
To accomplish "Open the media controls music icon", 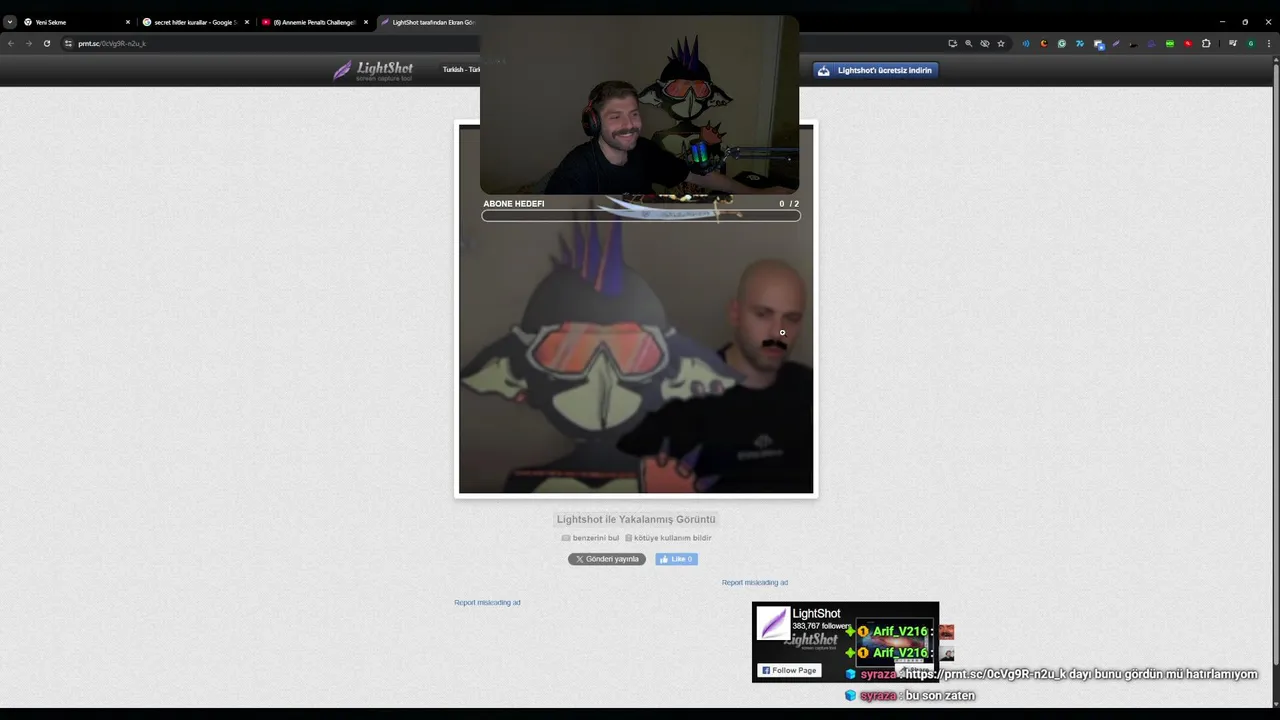I will click(1233, 43).
